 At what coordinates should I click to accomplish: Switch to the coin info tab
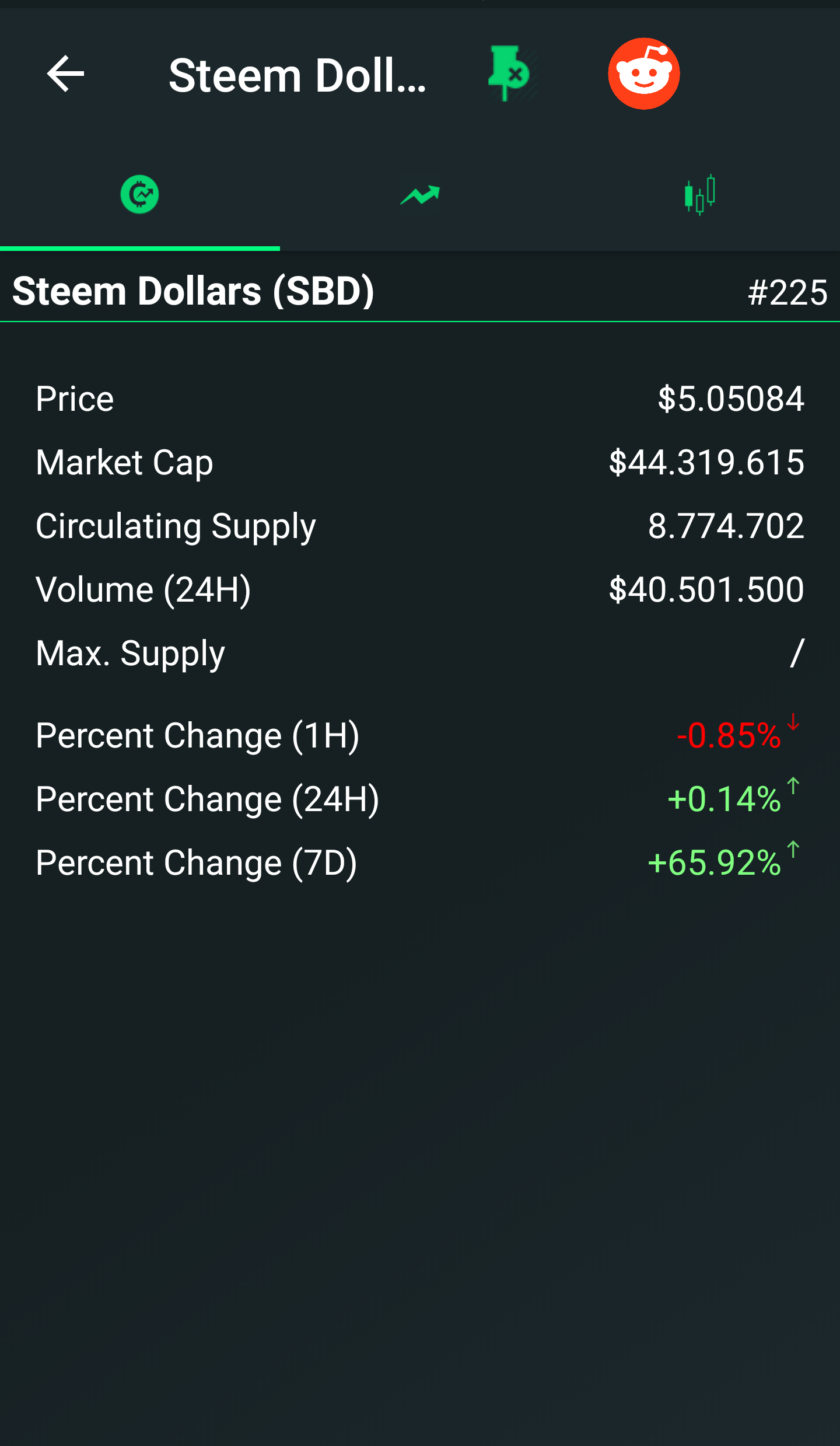coord(140,194)
